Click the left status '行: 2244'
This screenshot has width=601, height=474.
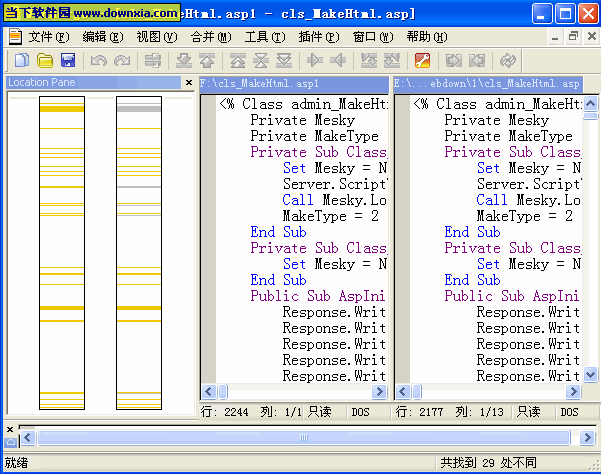(x=225, y=412)
